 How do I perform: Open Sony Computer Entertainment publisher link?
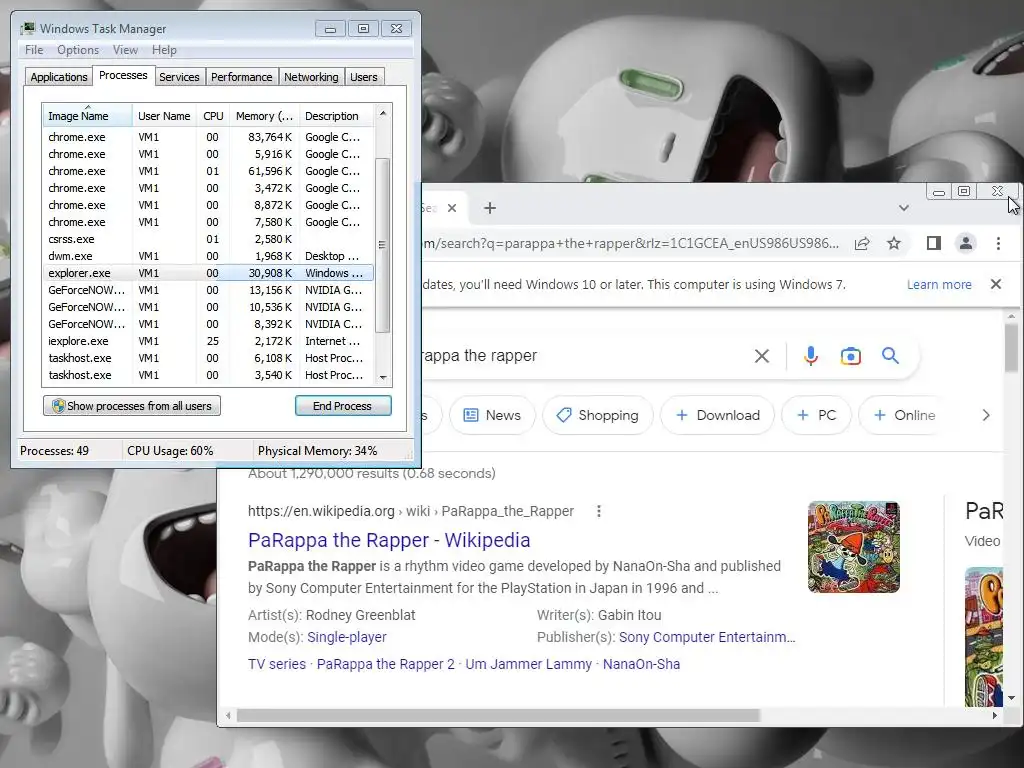coord(707,637)
